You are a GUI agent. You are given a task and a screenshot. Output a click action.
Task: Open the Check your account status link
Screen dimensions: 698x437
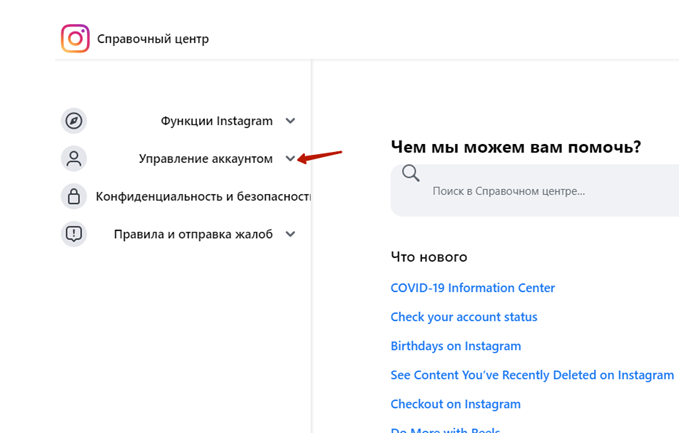tap(464, 317)
